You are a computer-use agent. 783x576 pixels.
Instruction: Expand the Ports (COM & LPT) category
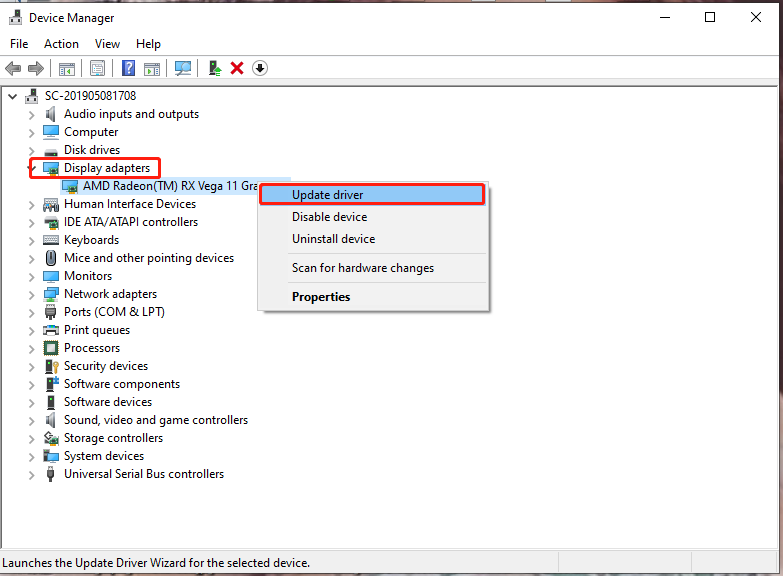(x=31, y=313)
